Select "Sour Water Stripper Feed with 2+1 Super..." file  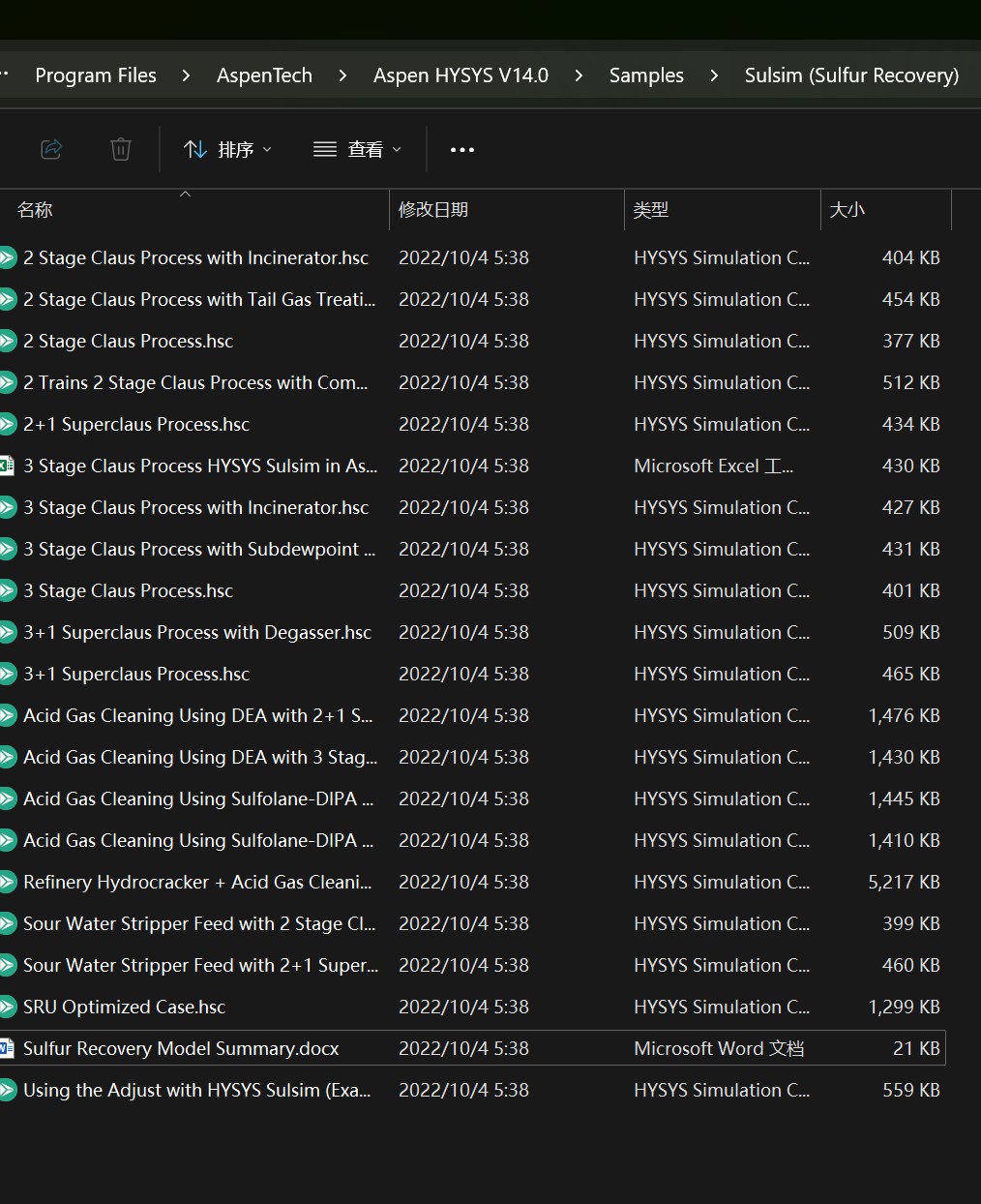coord(200,965)
